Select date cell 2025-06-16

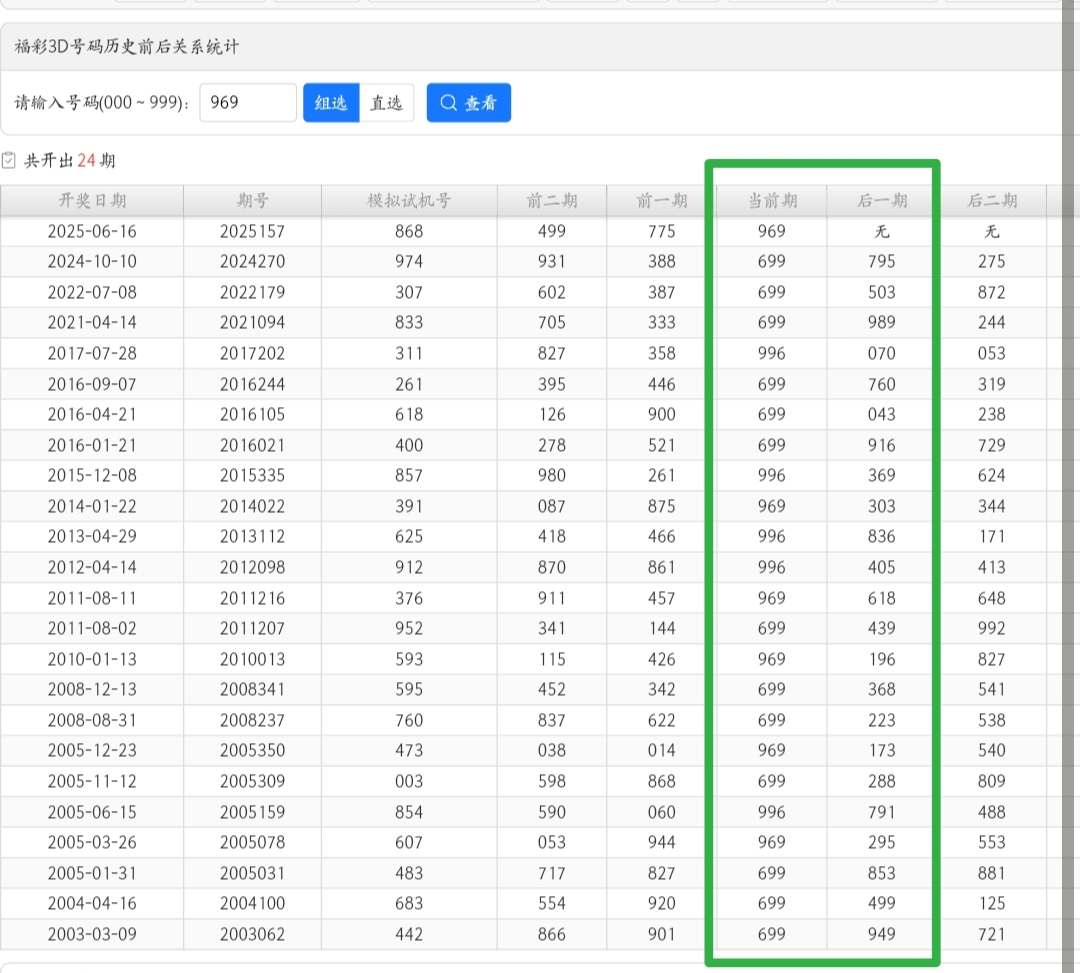tap(92, 231)
